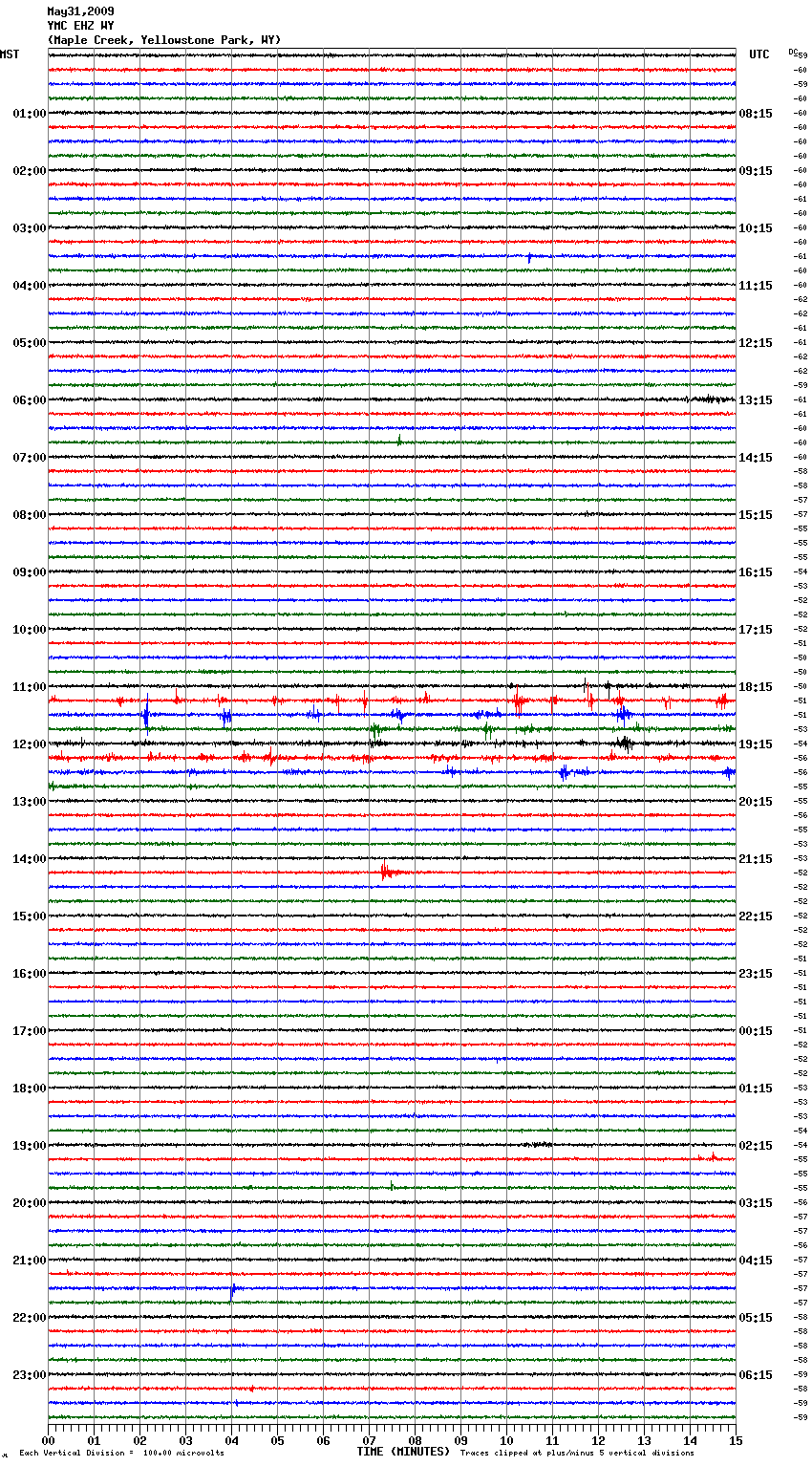Click the 12:15 UTC time label

coord(756,343)
